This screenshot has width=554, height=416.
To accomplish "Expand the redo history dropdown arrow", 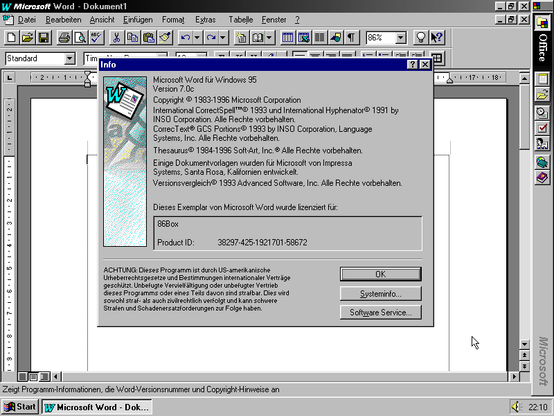I will pos(223,37).
